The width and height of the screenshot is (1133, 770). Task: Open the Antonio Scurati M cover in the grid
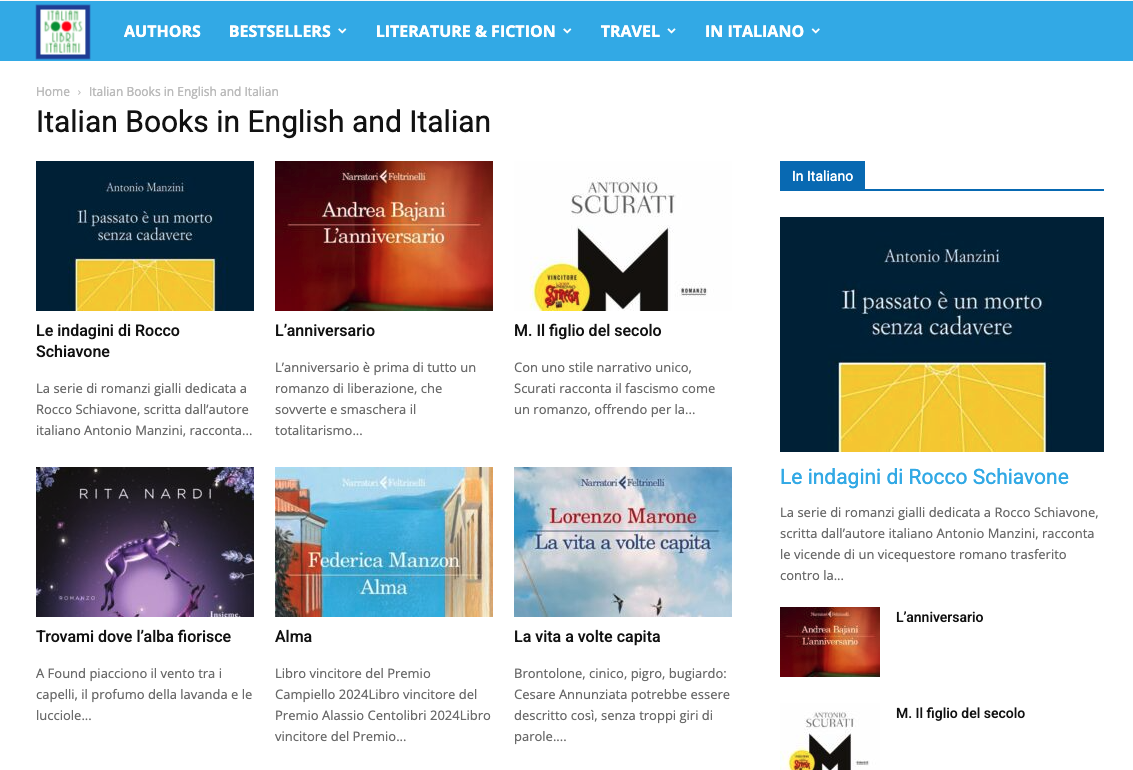point(623,236)
